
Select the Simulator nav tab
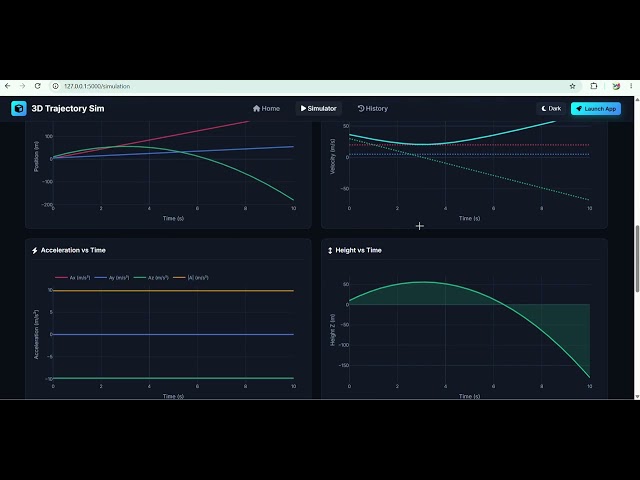pos(318,109)
